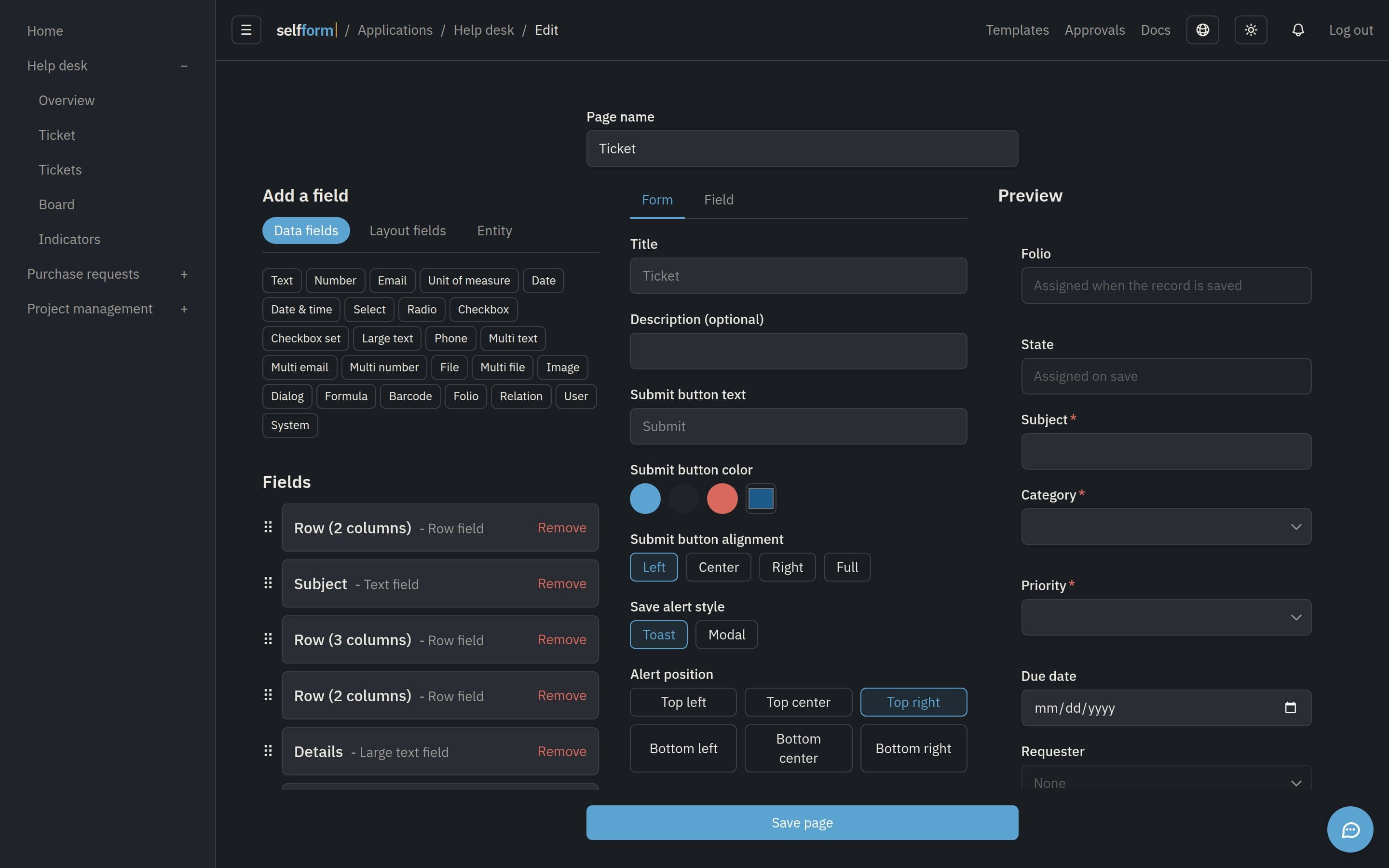The image size is (1389, 868).
Task: Switch to the Form tab
Action: pos(657,200)
